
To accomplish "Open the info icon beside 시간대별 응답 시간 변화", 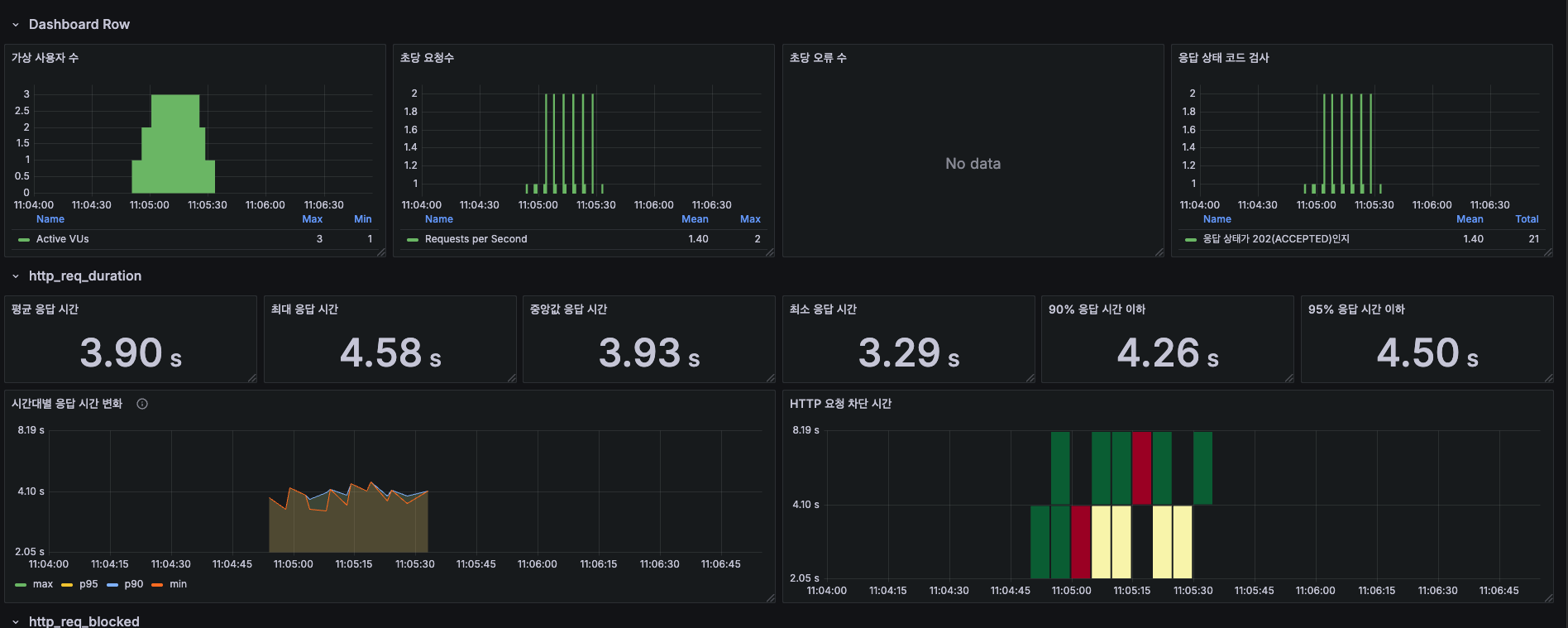I will [142, 404].
